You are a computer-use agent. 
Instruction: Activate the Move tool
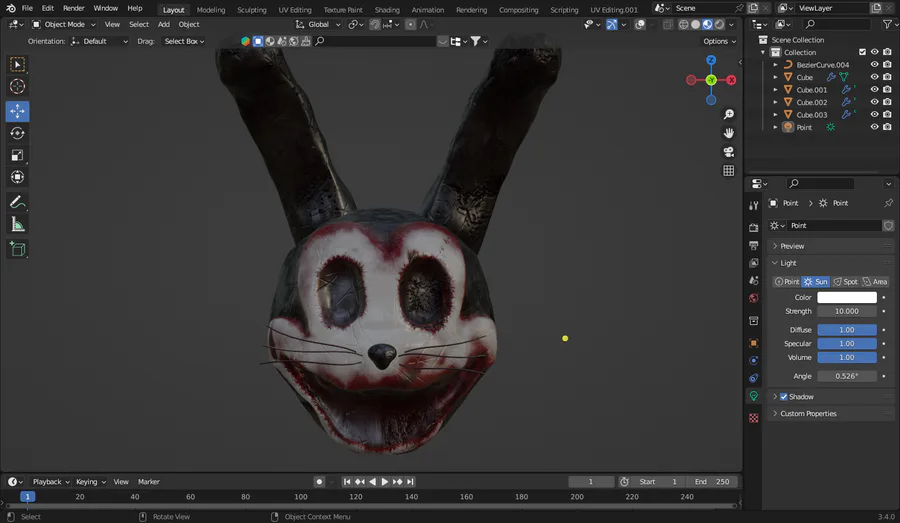[x=17, y=111]
